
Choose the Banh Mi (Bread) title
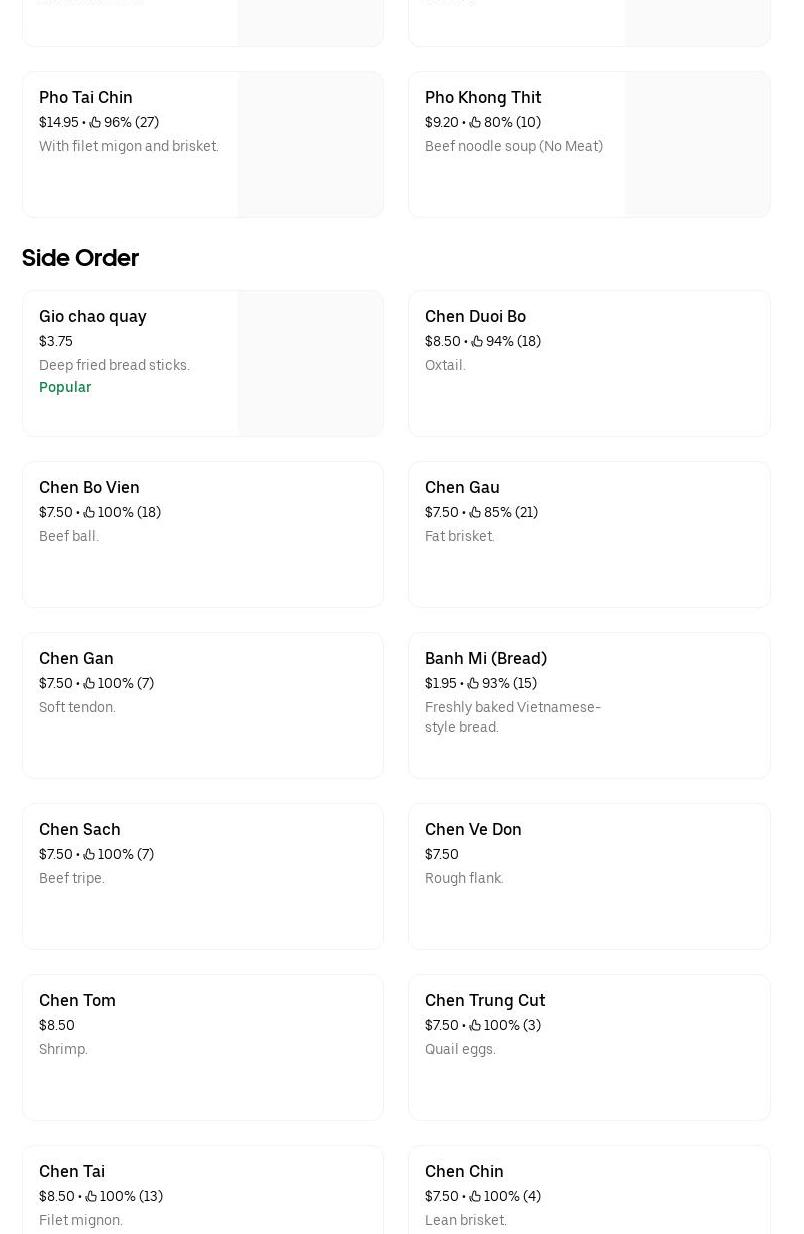point(486,658)
